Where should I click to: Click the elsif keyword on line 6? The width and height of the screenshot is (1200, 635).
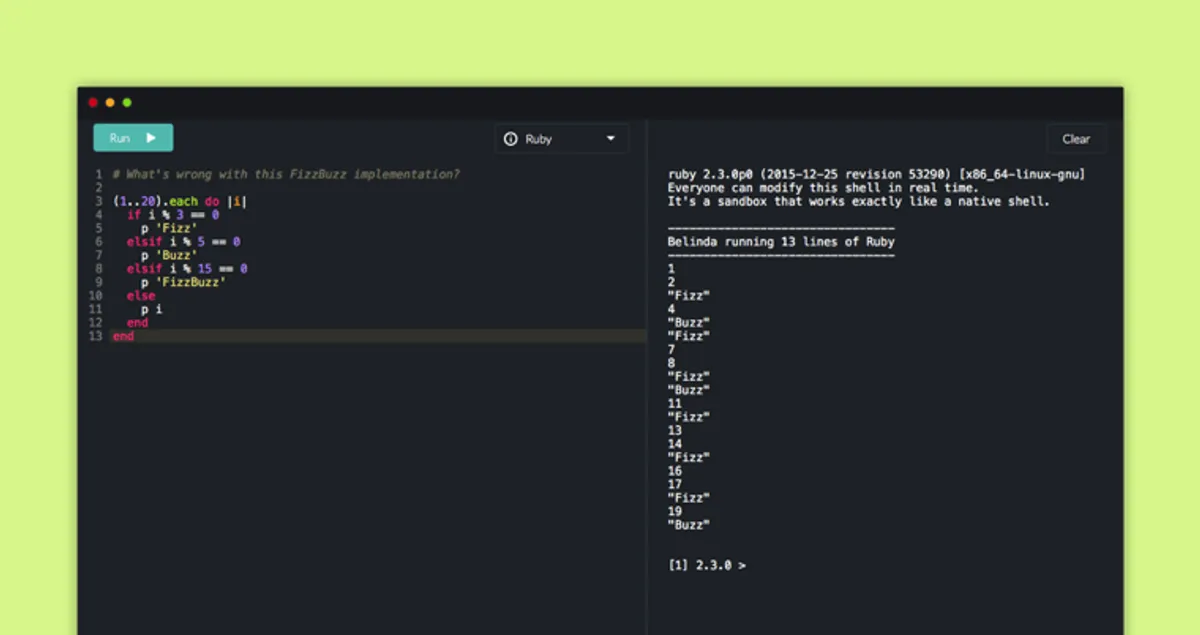[144, 241]
